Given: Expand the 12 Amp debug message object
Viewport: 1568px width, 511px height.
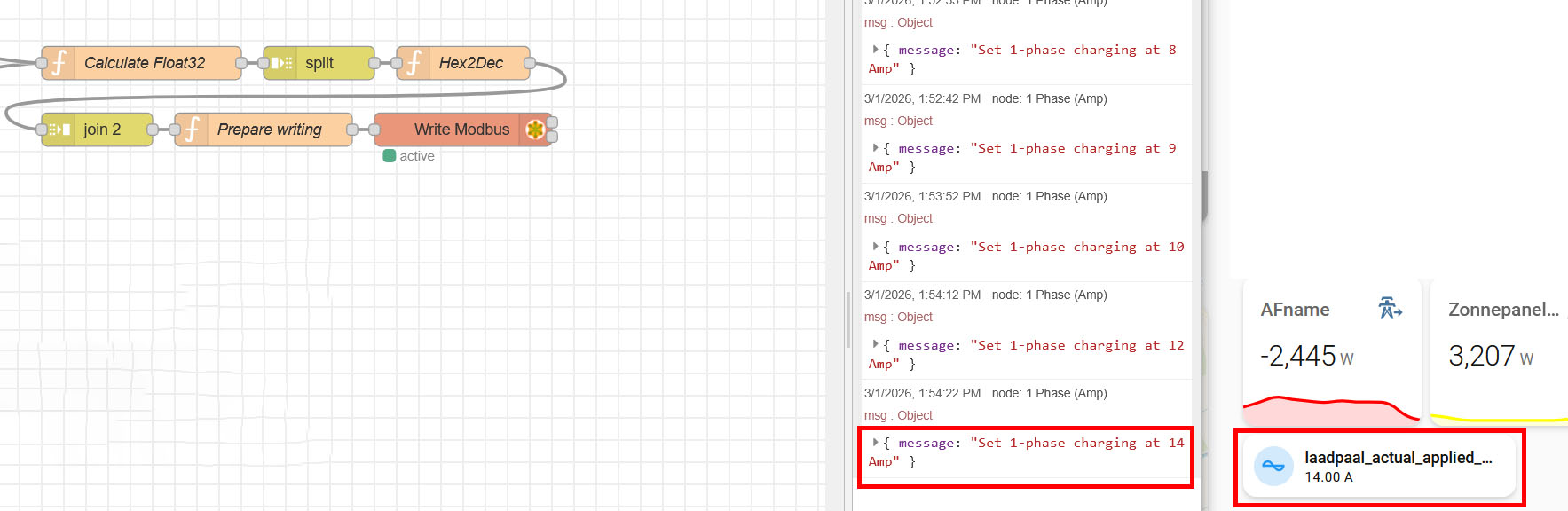Looking at the screenshot, I should 875,345.
